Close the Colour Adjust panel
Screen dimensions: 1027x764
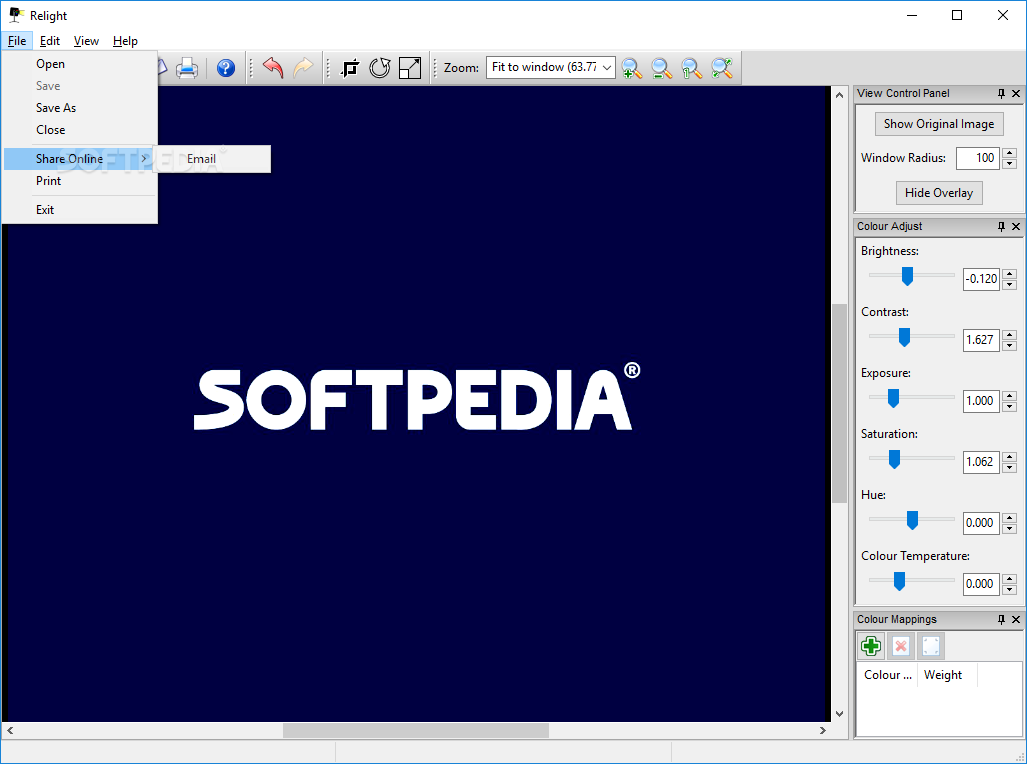pos(1016,227)
